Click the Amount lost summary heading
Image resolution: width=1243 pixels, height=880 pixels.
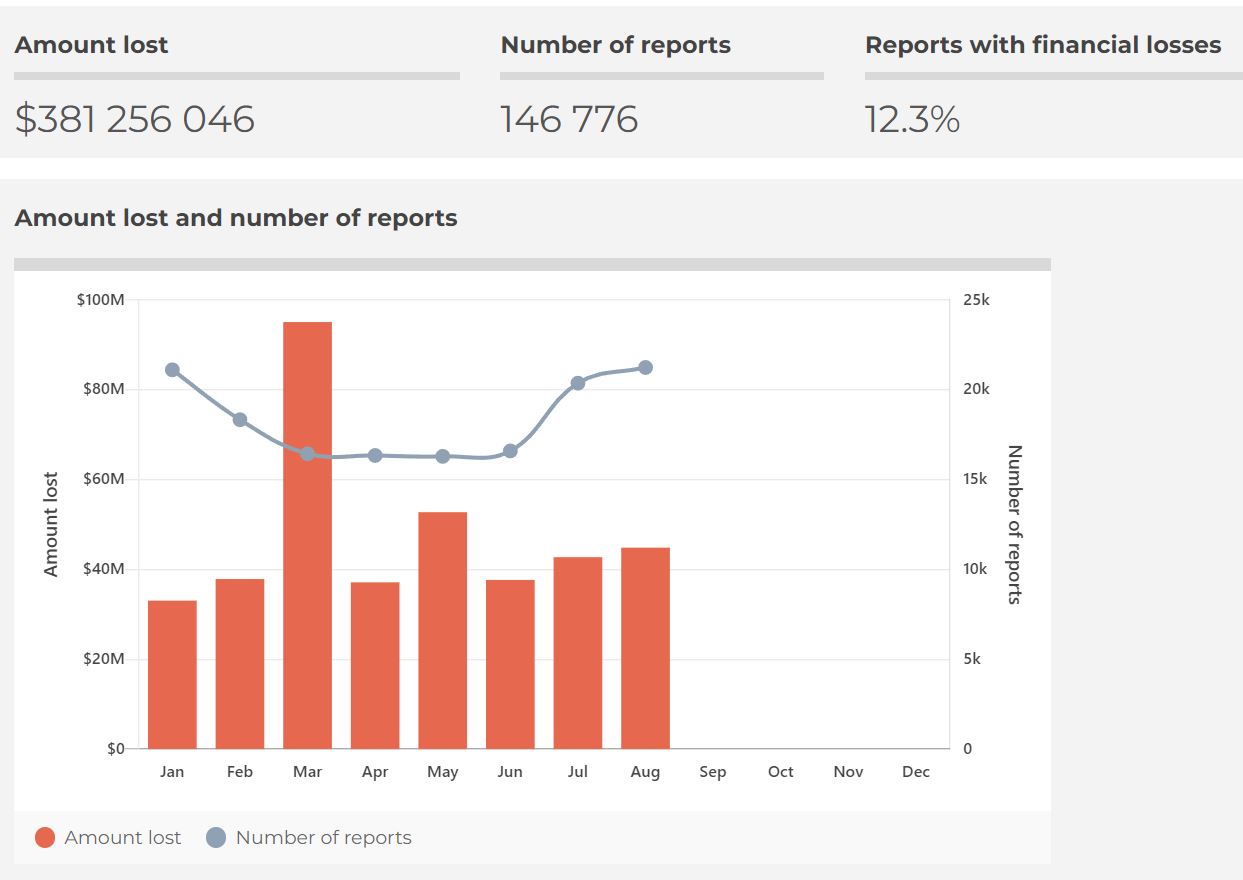[x=91, y=45]
